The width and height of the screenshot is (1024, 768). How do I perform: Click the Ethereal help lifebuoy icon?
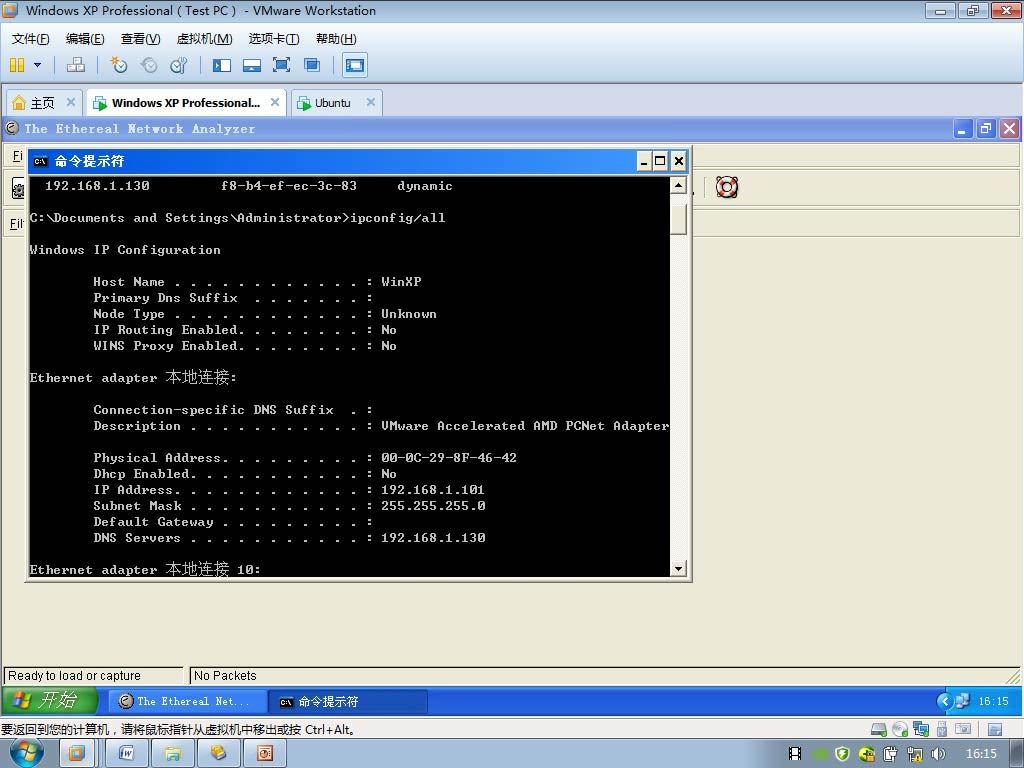pyautogui.click(x=727, y=187)
